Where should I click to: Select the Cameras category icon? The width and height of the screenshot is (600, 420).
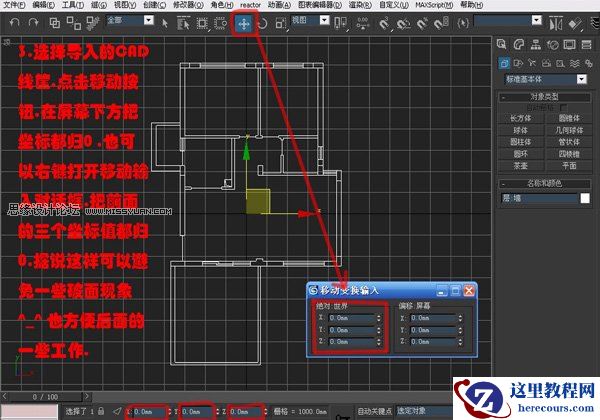point(546,63)
